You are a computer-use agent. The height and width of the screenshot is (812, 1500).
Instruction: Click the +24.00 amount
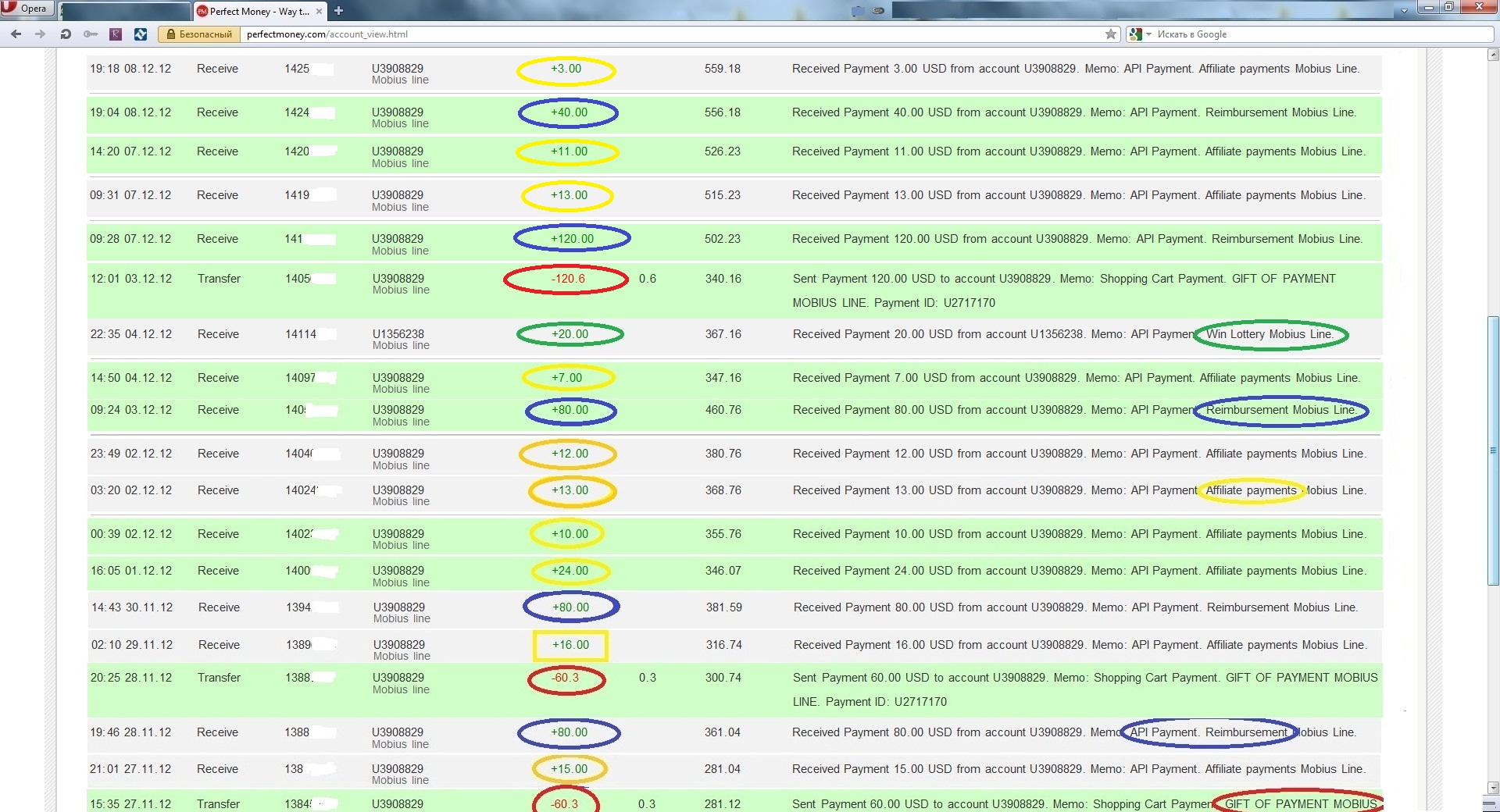[570, 571]
